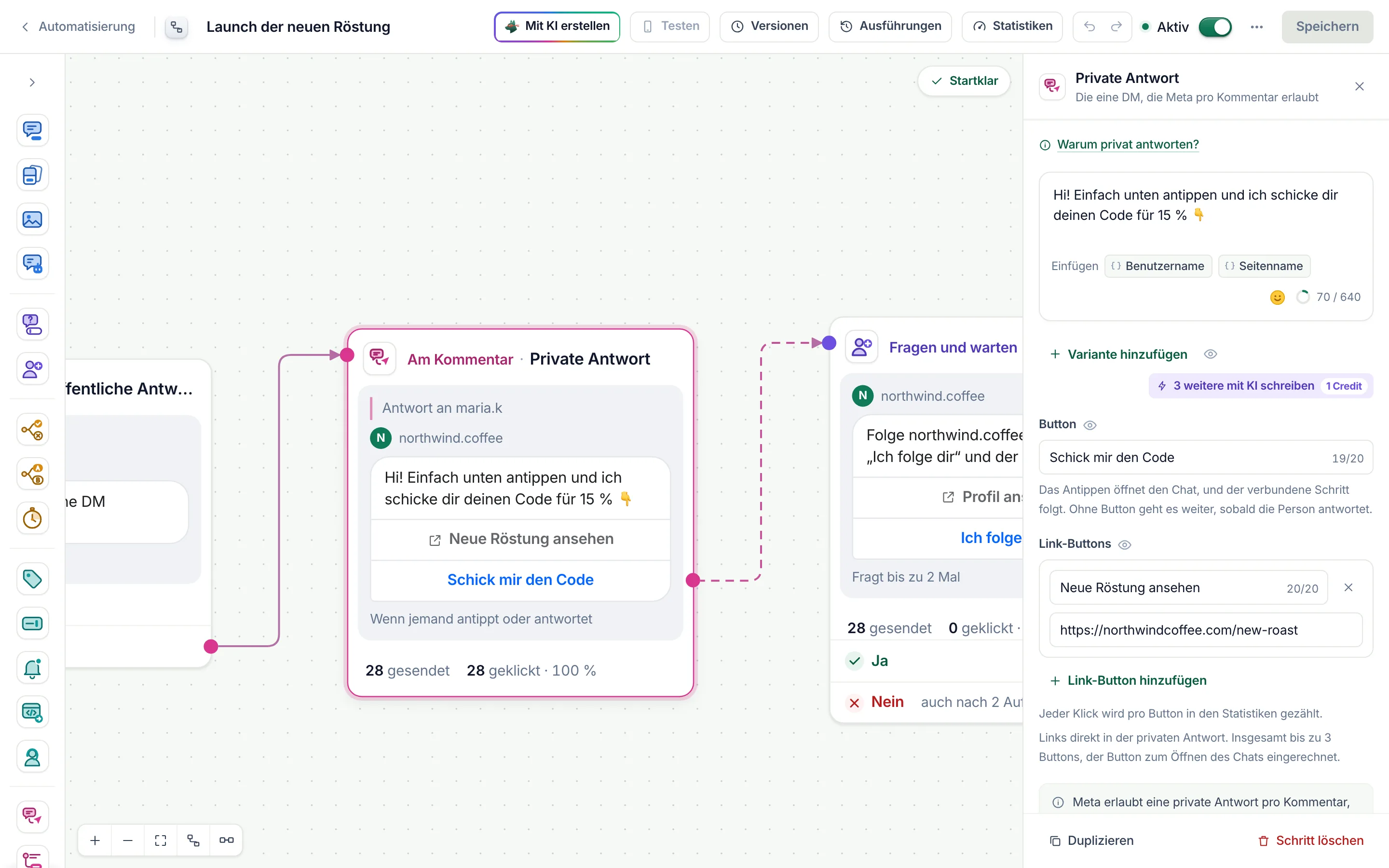
Task: Toggle visibility eye beside Button label
Action: 1090,425
